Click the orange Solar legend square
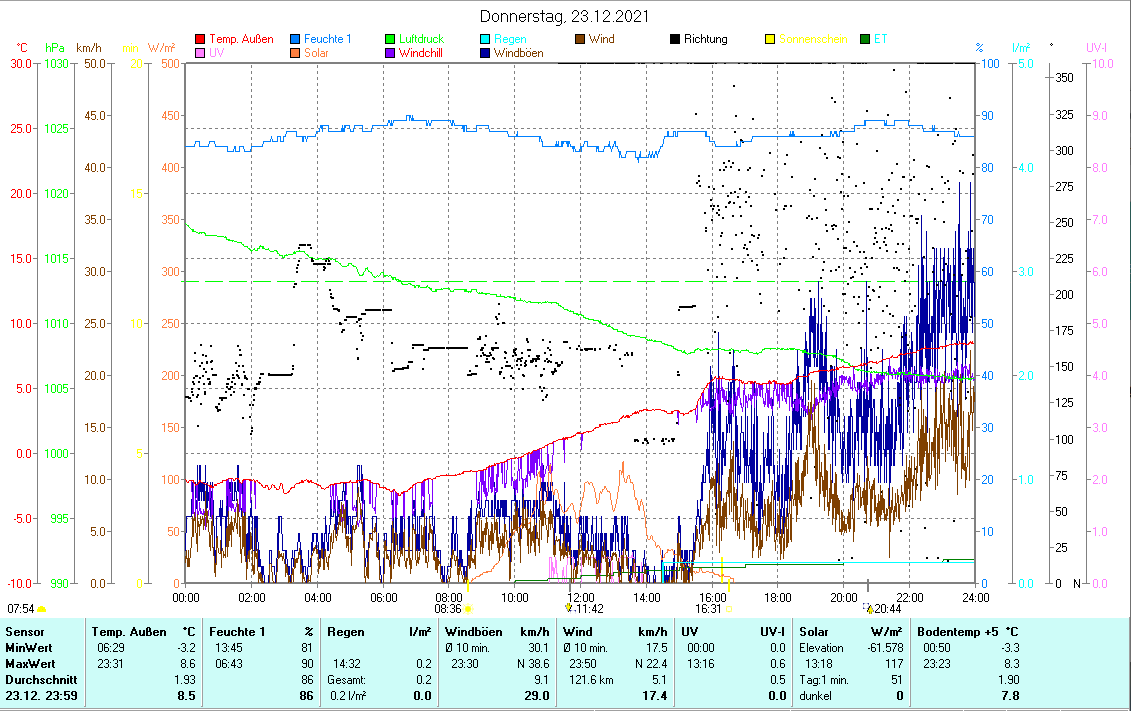This screenshot has height=711, width=1131. coord(296,54)
